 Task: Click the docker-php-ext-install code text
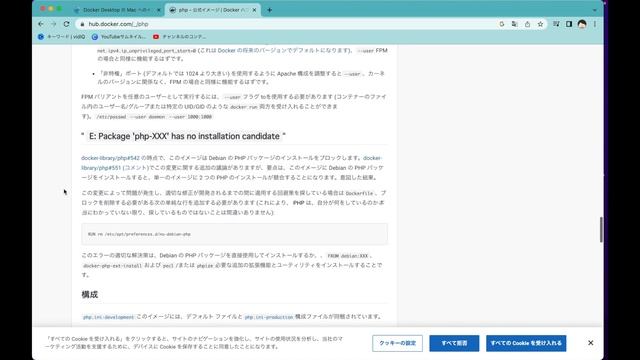tap(112, 266)
